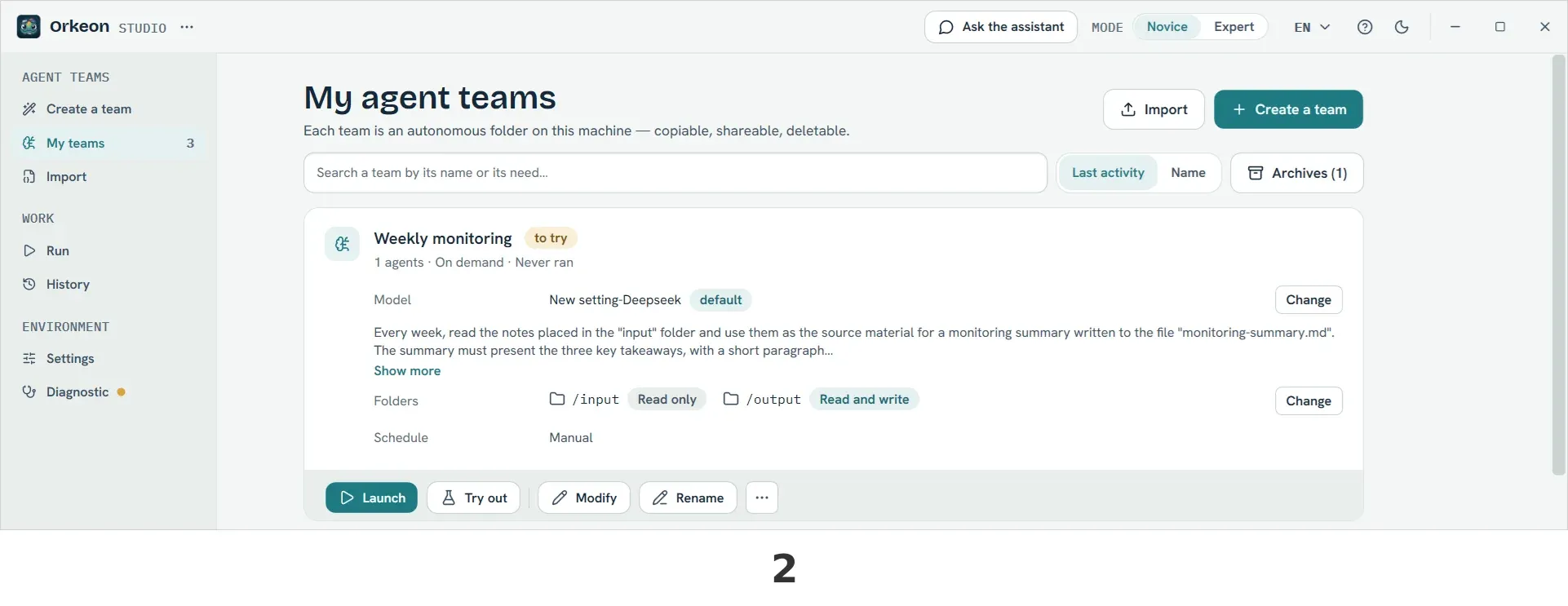Click the 'to try' tag
This screenshot has width=1568, height=606.
click(x=551, y=238)
